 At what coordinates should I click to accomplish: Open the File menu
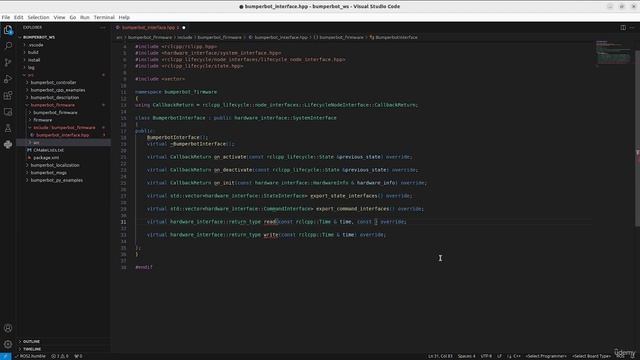click(x=6, y=17)
